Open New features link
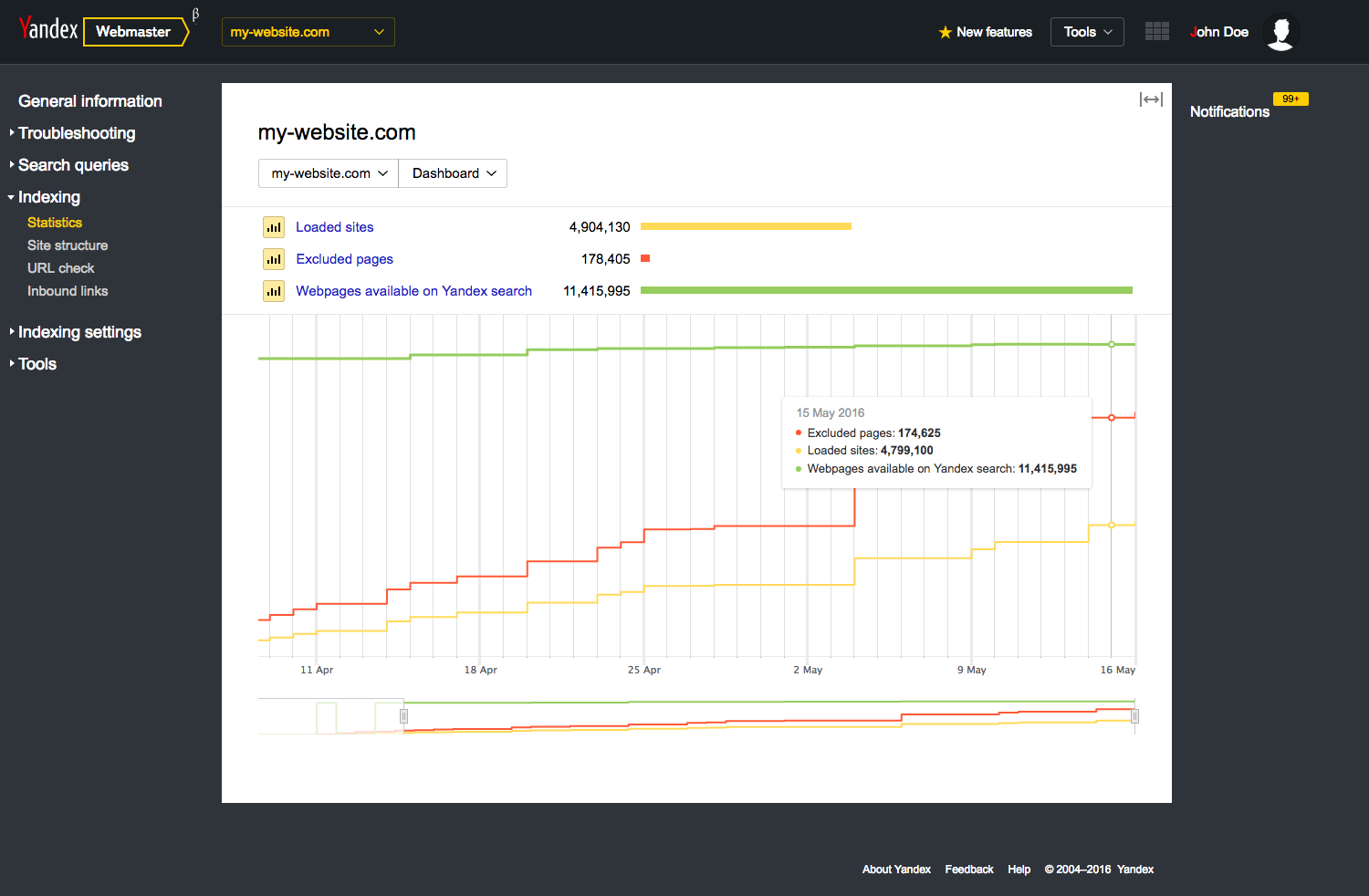This screenshot has height=896, width=1369. 994,32
